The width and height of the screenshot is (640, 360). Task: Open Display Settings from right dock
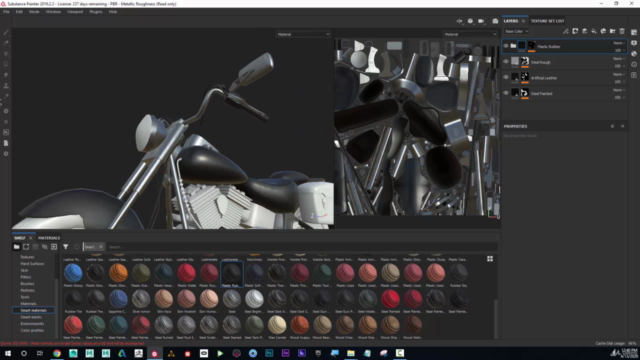tap(634, 43)
